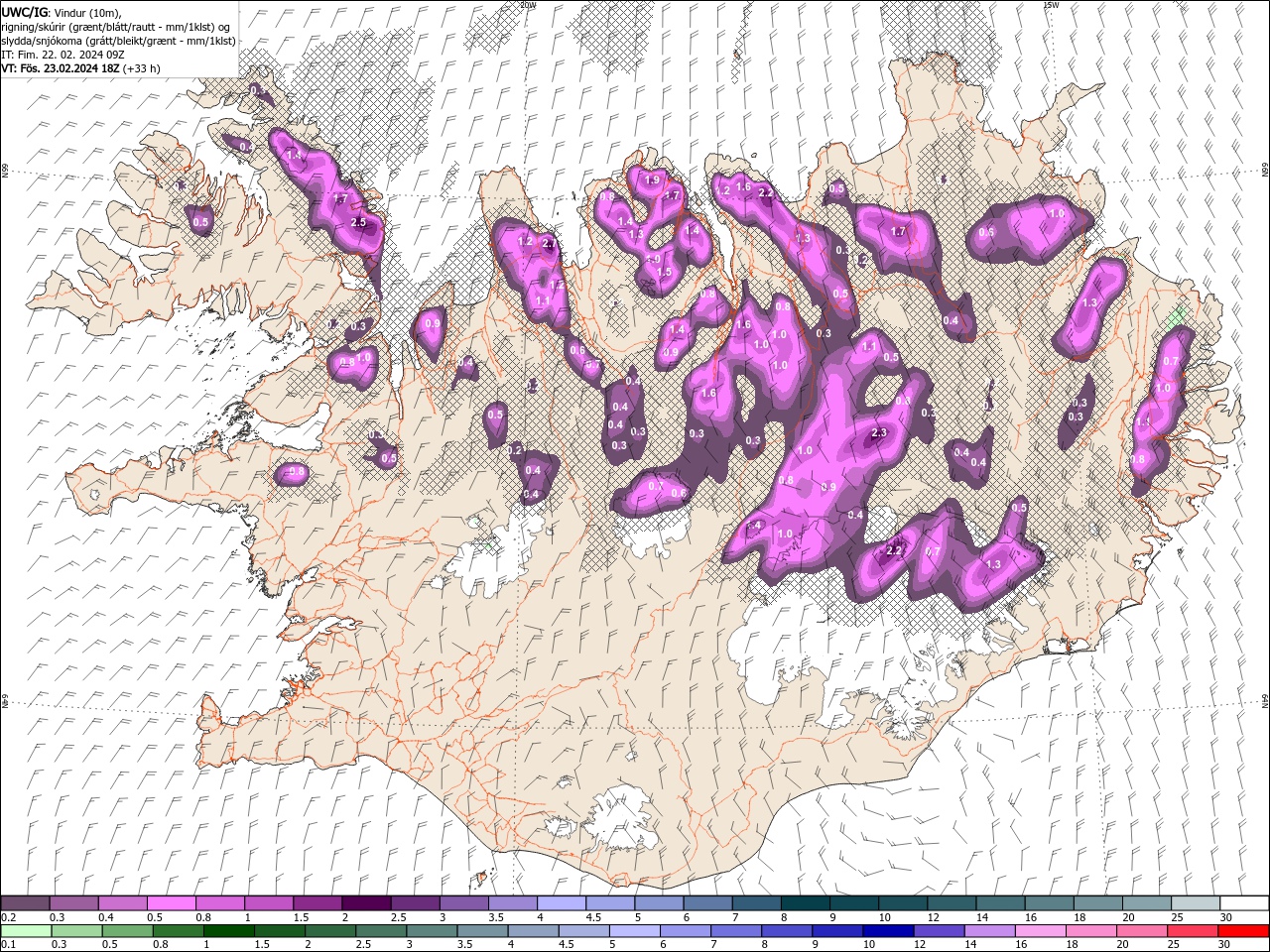This screenshot has height=952, width=1270.
Task: Pick the darkest green lower swatch between 1 and 1.5
Action: [x=228, y=931]
